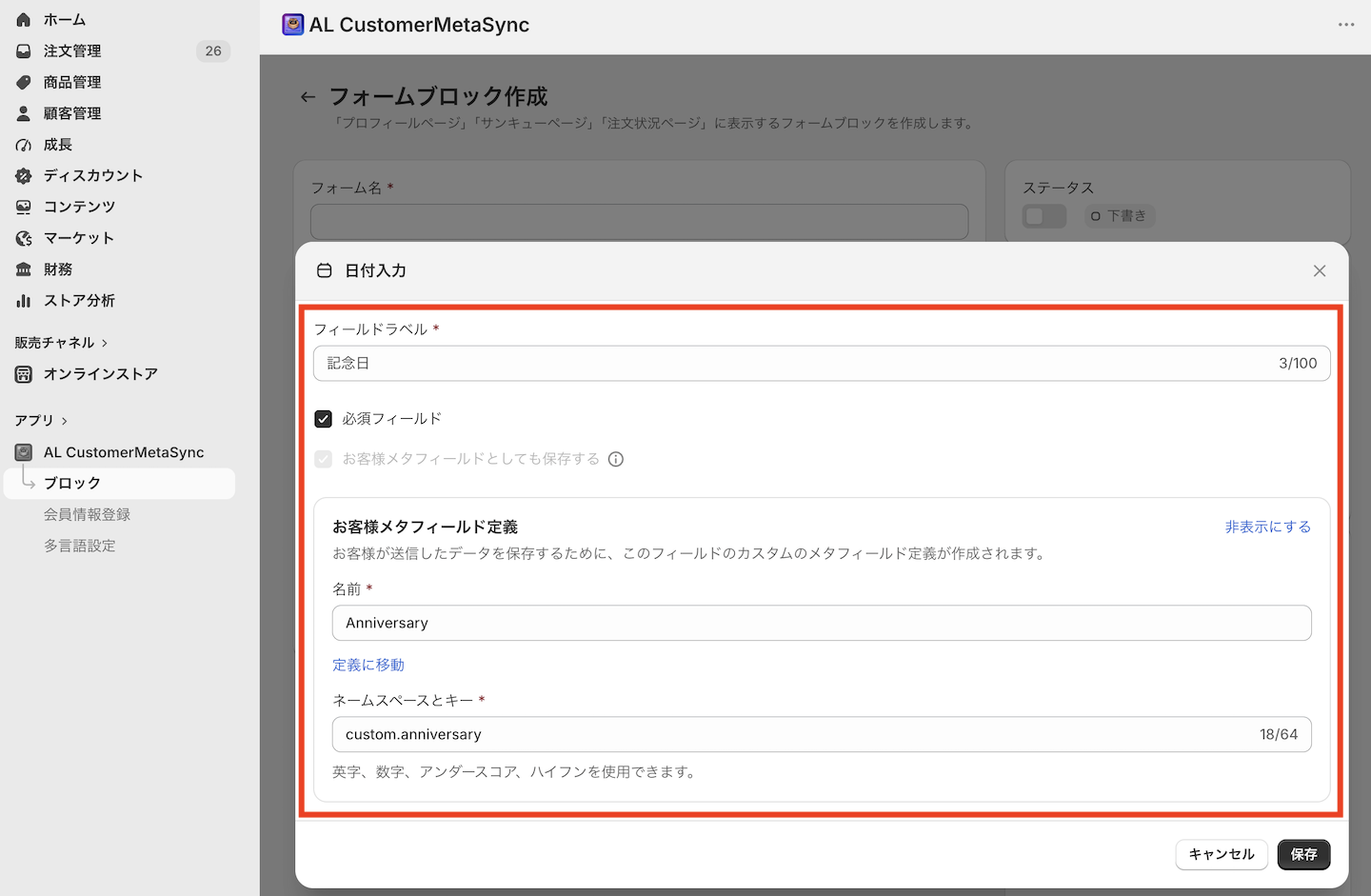
Task: Uncheck the 必須フィールド checkbox
Action: [x=324, y=419]
